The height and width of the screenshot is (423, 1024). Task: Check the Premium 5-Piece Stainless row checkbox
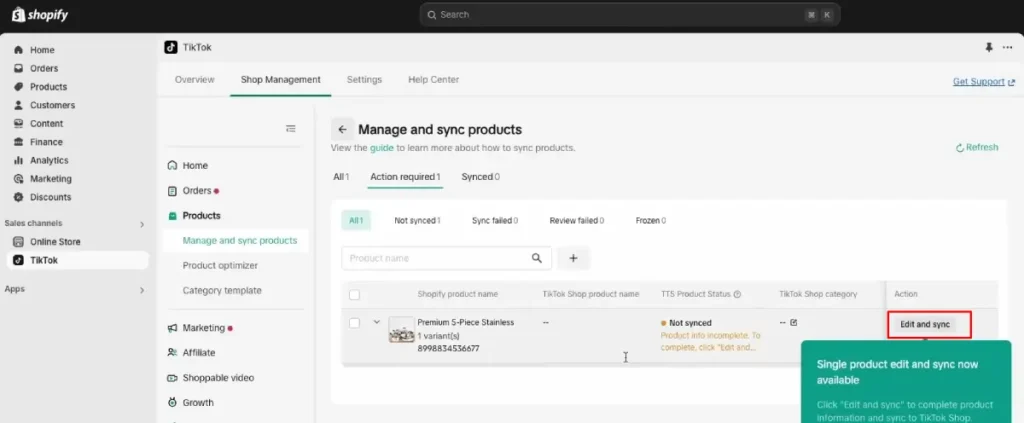[354, 323]
